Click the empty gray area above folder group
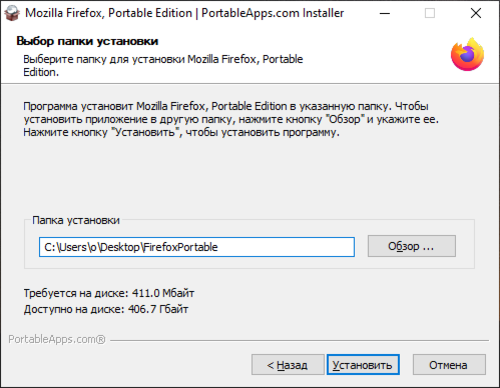 [250, 177]
